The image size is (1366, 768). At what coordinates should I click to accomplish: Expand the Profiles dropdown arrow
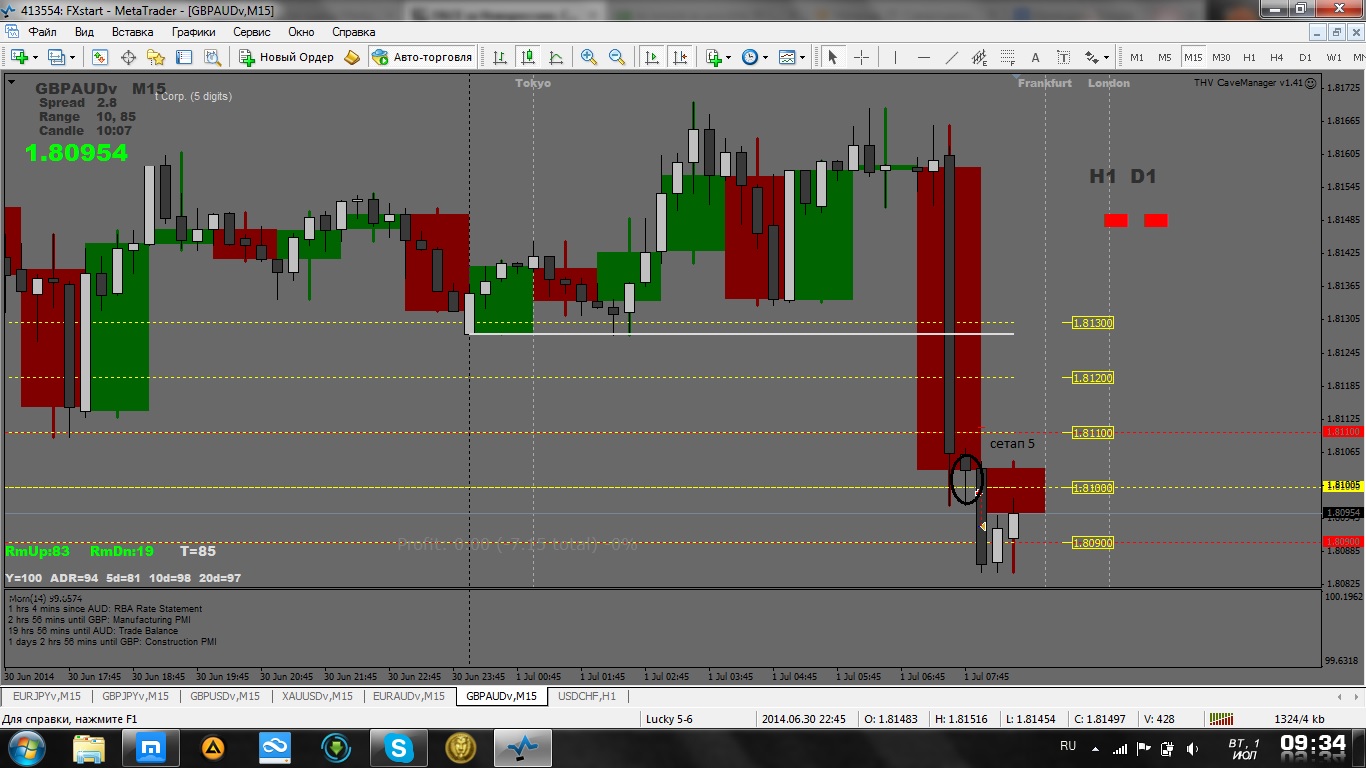coord(71,57)
